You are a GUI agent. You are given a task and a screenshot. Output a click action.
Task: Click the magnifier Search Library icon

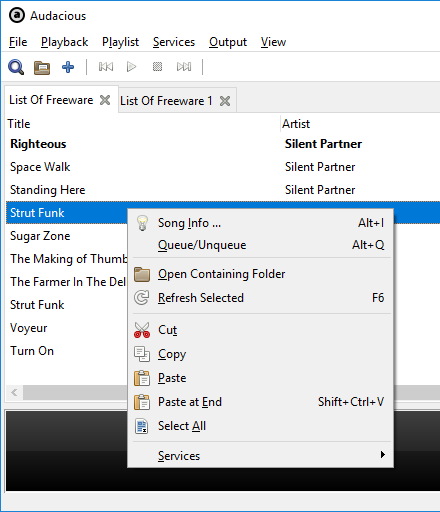click(16, 67)
